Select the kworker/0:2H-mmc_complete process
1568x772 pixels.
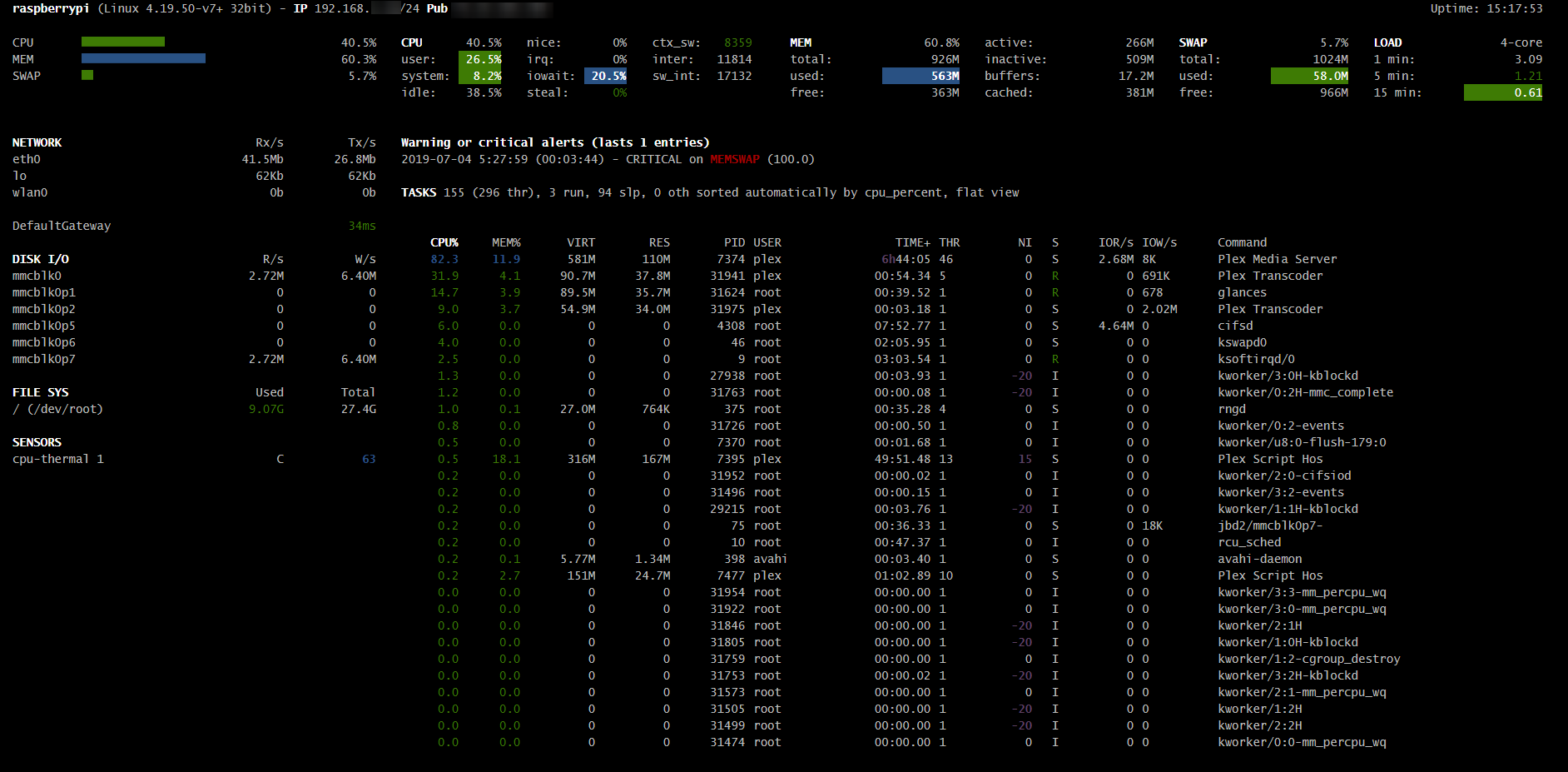point(1305,392)
